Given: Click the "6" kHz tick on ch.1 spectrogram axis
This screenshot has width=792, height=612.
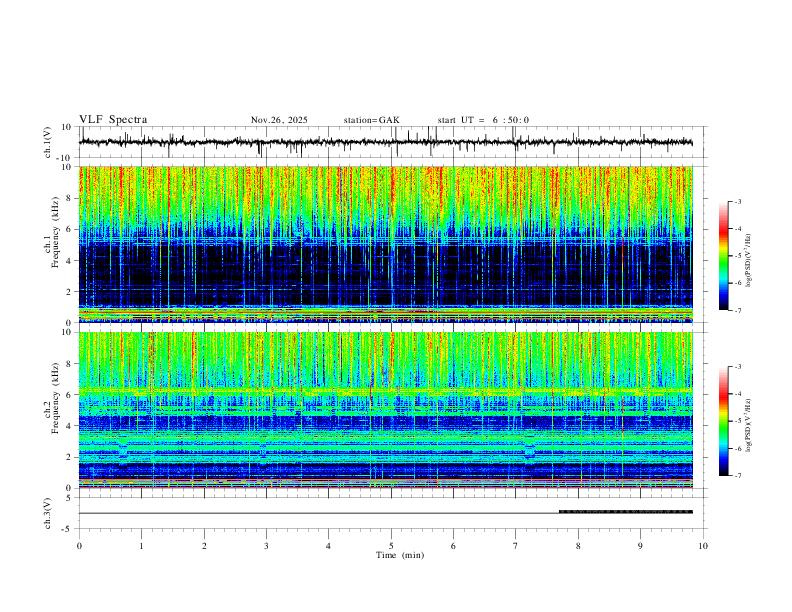Looking at the screenshot, I should coord(69,229).
